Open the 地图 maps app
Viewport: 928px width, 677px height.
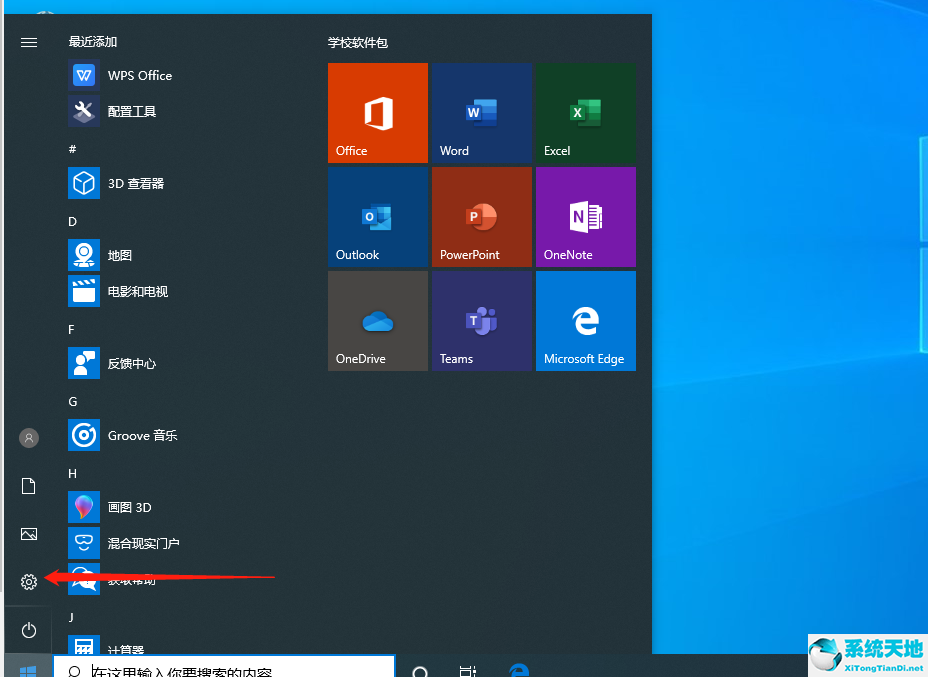tap(119, 256)
